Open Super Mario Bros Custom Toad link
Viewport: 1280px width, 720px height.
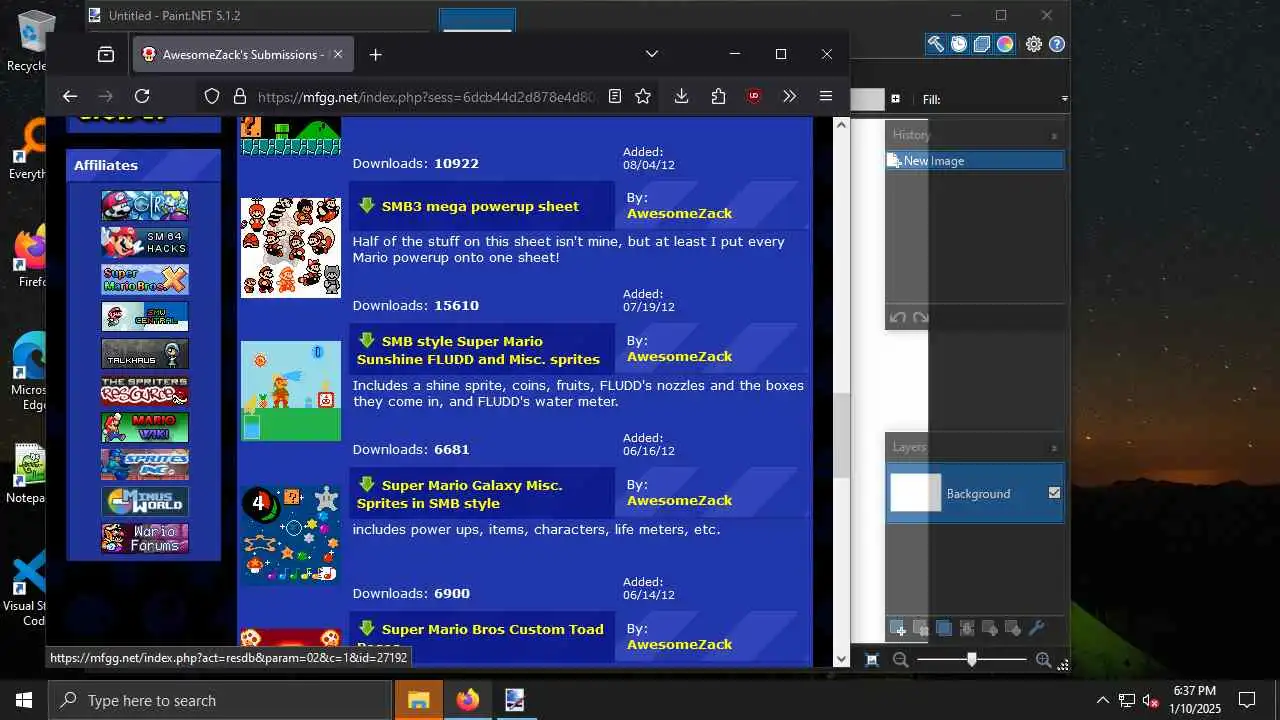[x=493, y=629]
